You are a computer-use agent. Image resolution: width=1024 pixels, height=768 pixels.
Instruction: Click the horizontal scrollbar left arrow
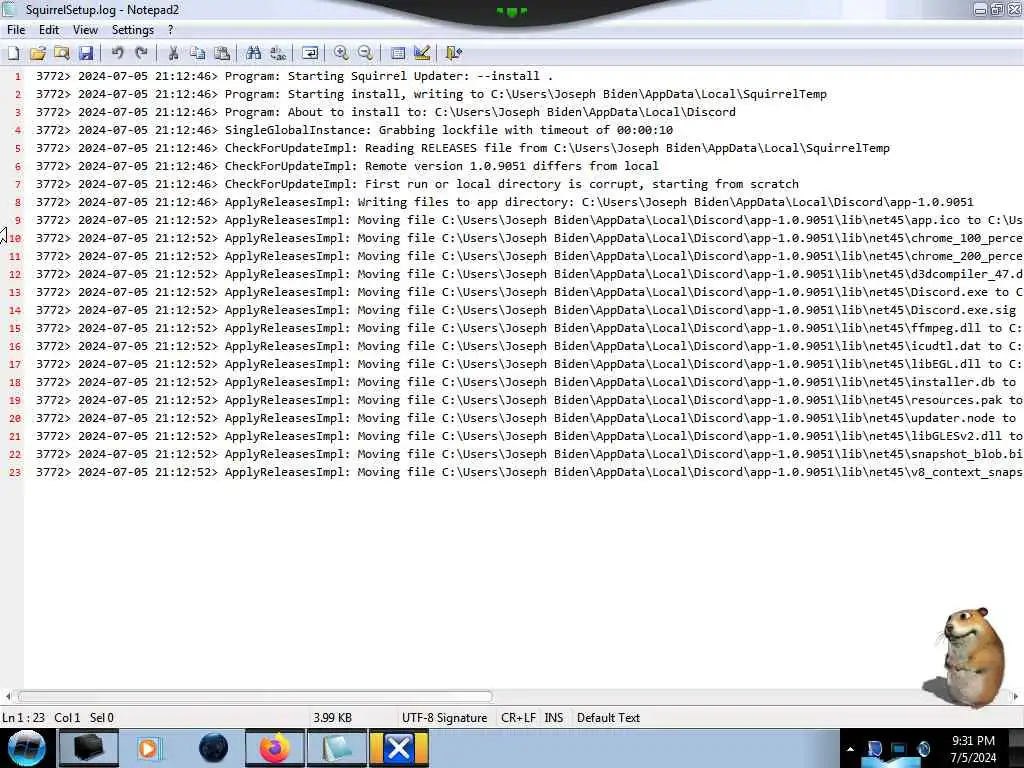tap(7, 696)
